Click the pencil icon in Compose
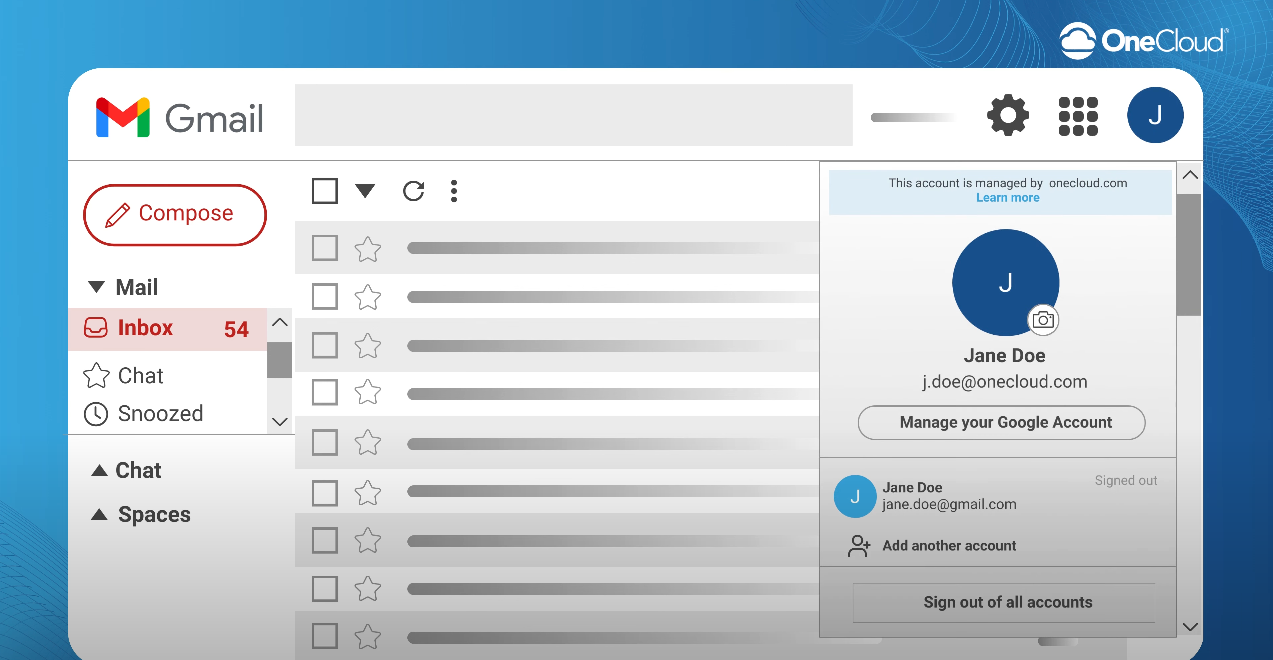Screen dimensions: 1273x660 117,215
